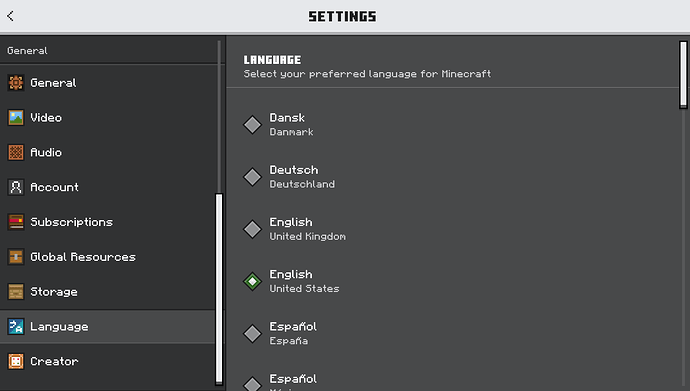This screenshot has height=391, width=690.
Task: Click the 'United Kingdom' text
Action: [308, 237]
